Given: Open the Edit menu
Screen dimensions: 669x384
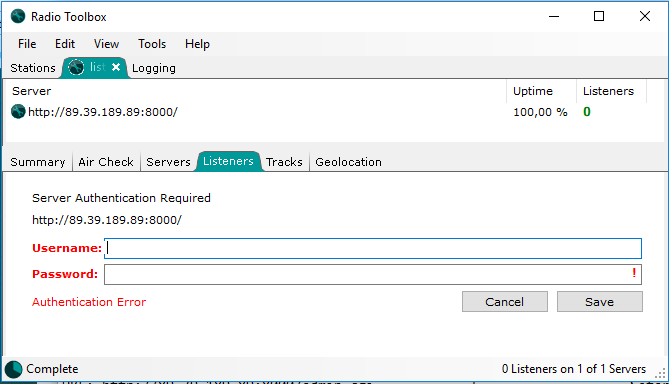Looking at the screenshot, I should (65, 44).
